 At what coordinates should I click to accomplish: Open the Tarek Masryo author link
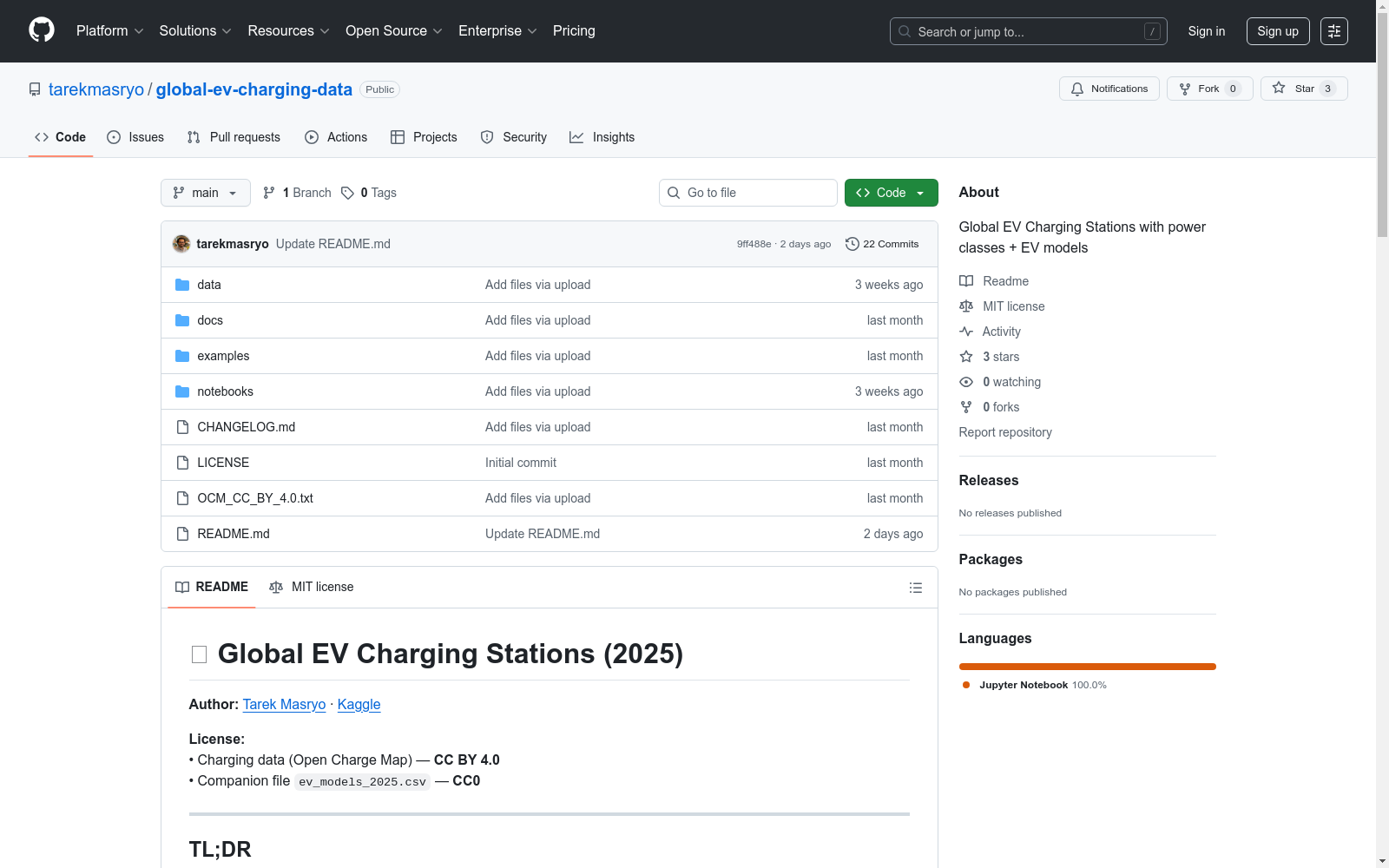[x=284, y=704]
